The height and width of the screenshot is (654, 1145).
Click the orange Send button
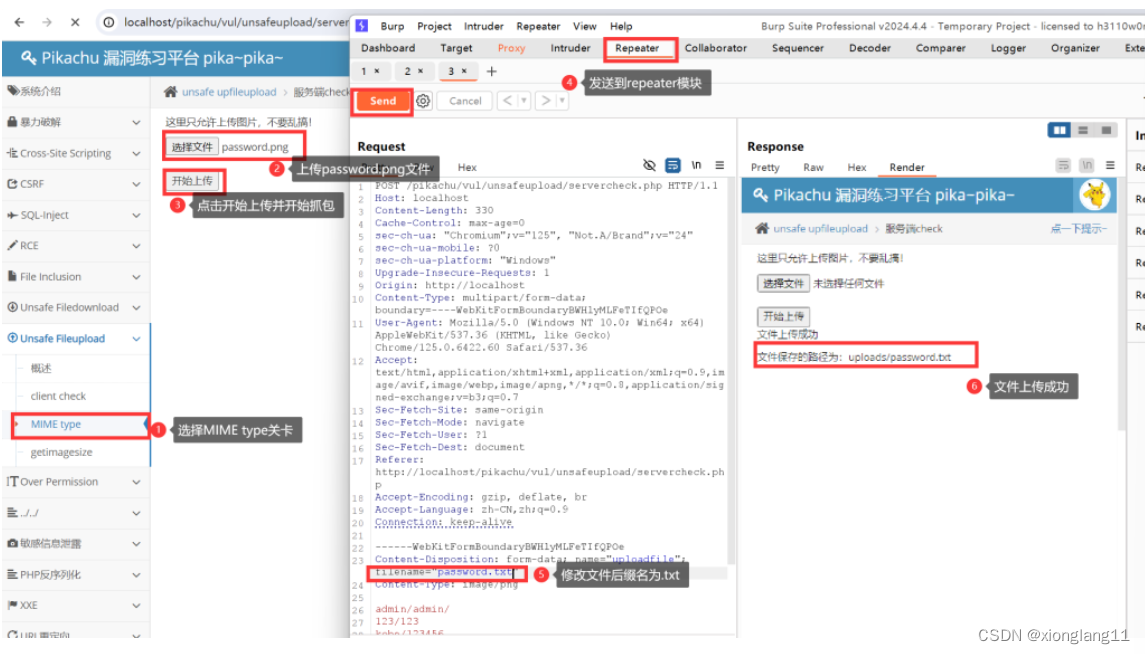click(x=383, y=101)
